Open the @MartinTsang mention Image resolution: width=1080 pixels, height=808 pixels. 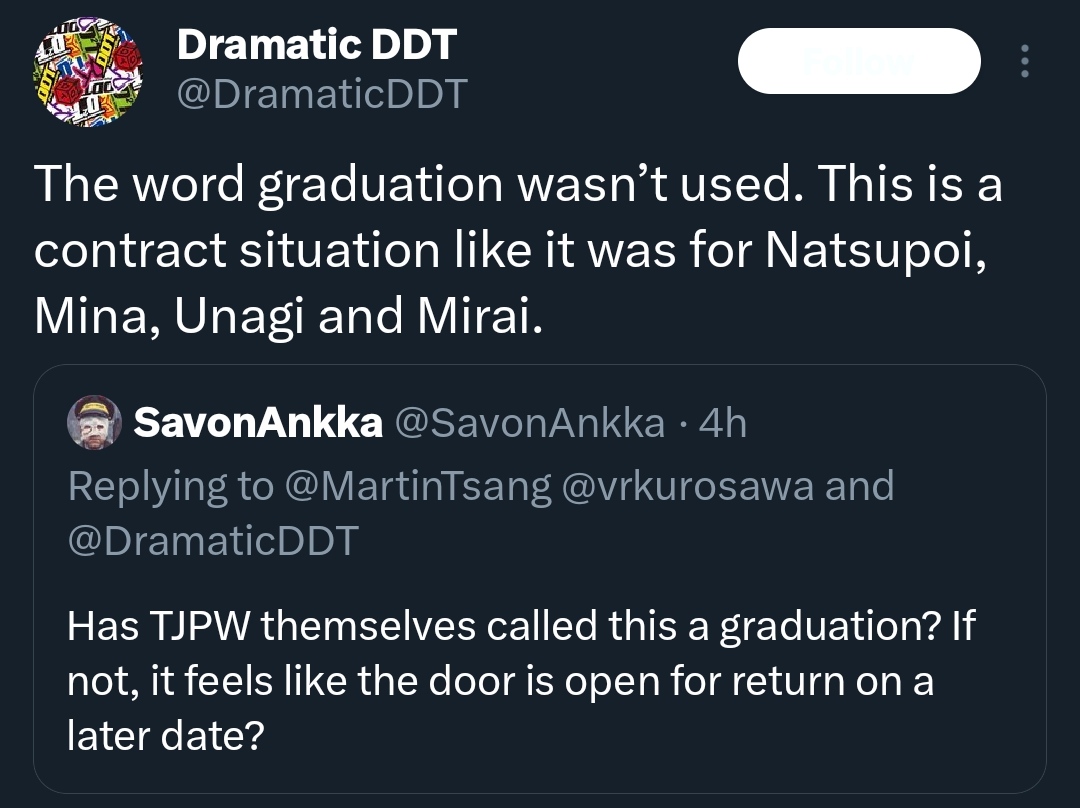418,486
